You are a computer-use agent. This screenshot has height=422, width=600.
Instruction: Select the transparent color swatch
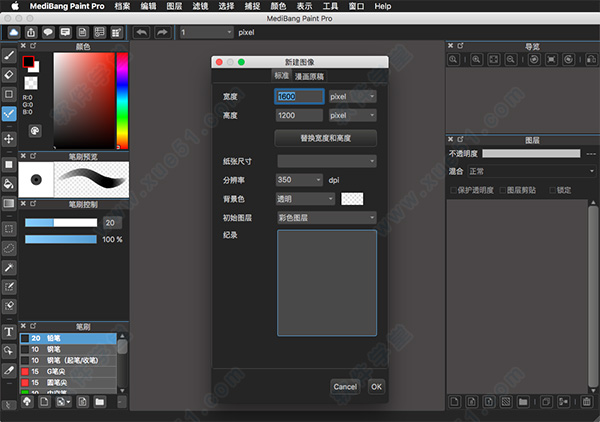(31, 83)
